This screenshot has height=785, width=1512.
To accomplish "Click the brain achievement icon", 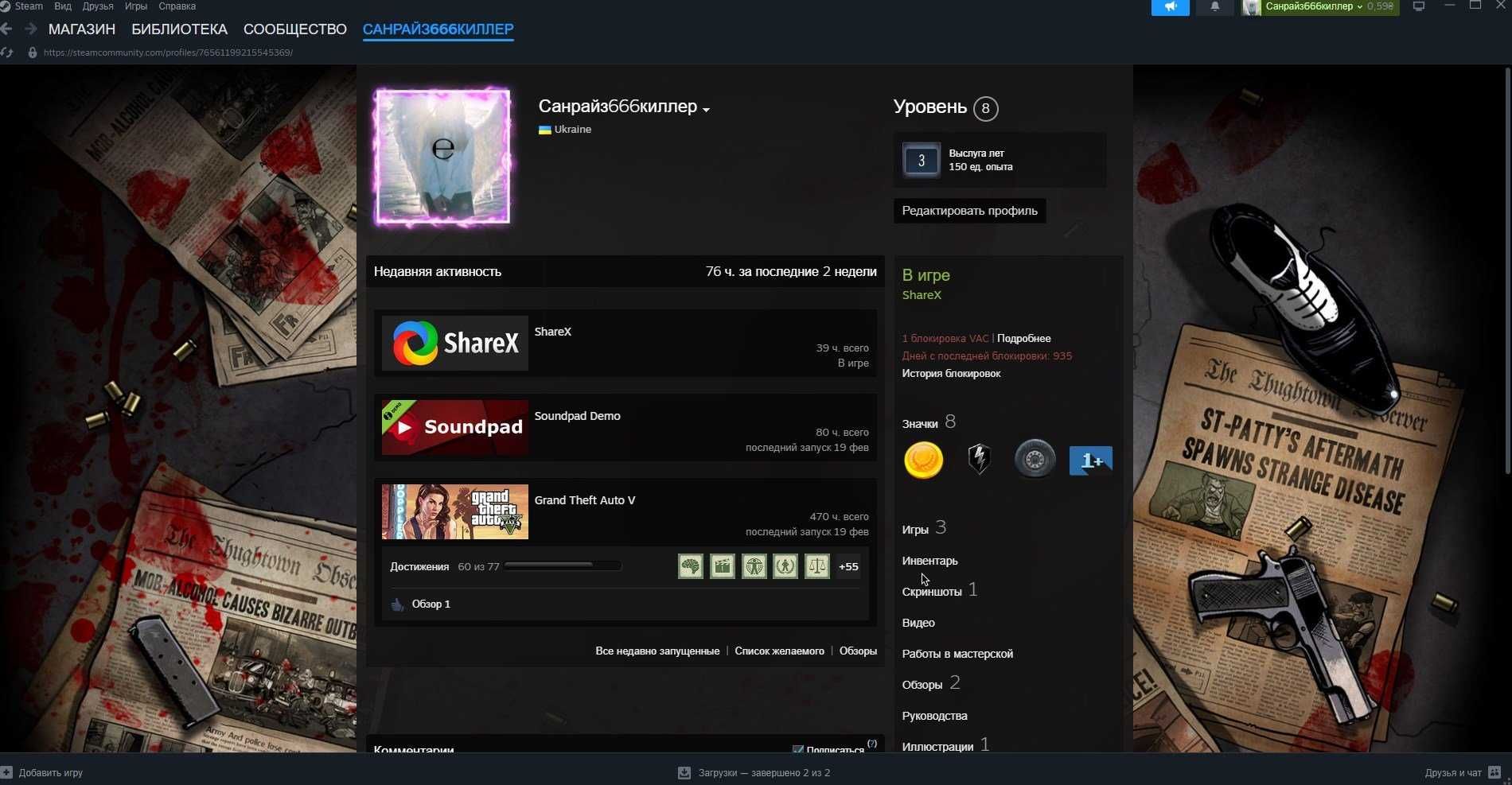I will 691,566.
